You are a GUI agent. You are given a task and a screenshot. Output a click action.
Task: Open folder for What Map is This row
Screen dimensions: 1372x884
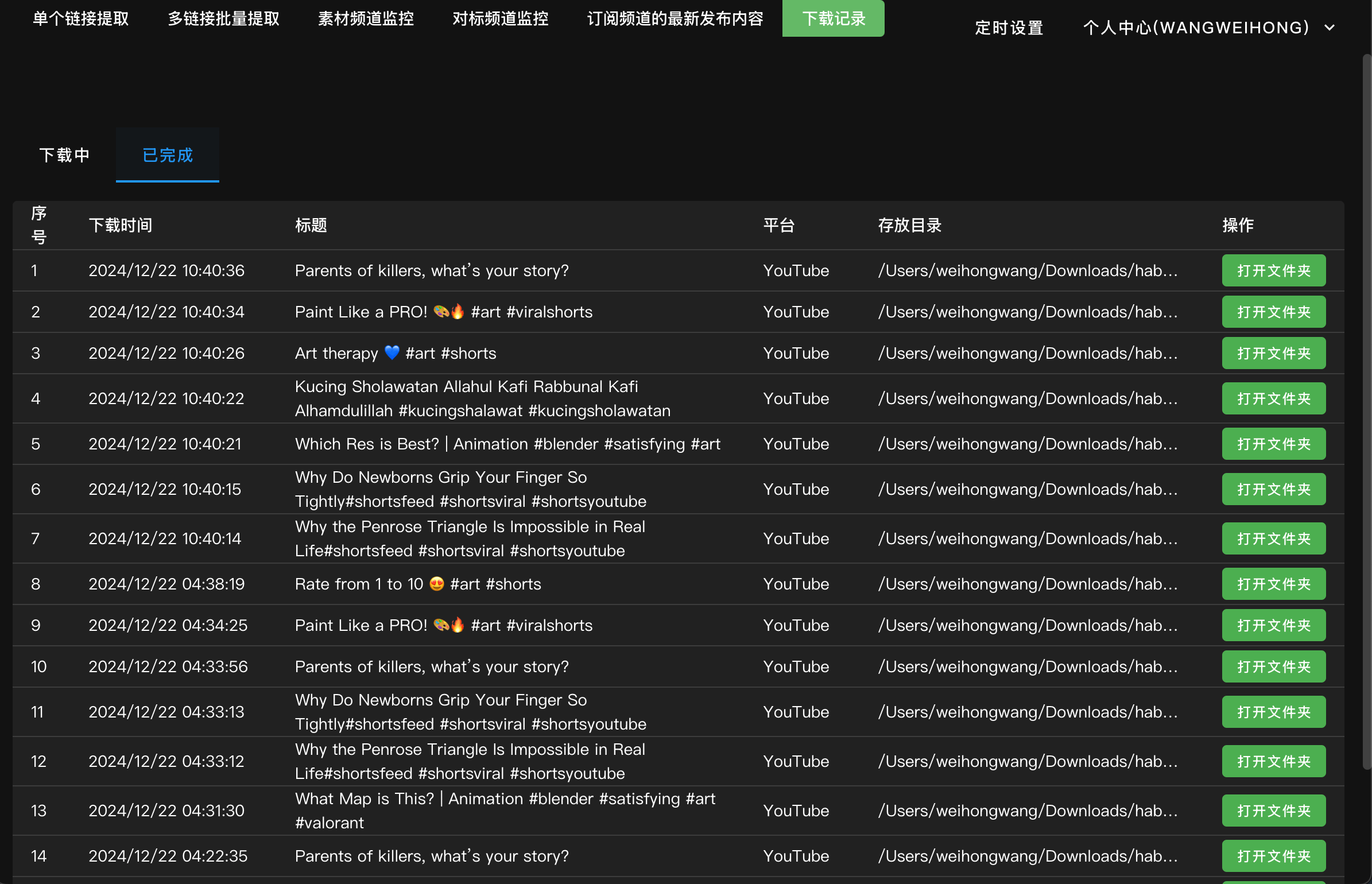pyautogui.click(x=1273, y=811)
